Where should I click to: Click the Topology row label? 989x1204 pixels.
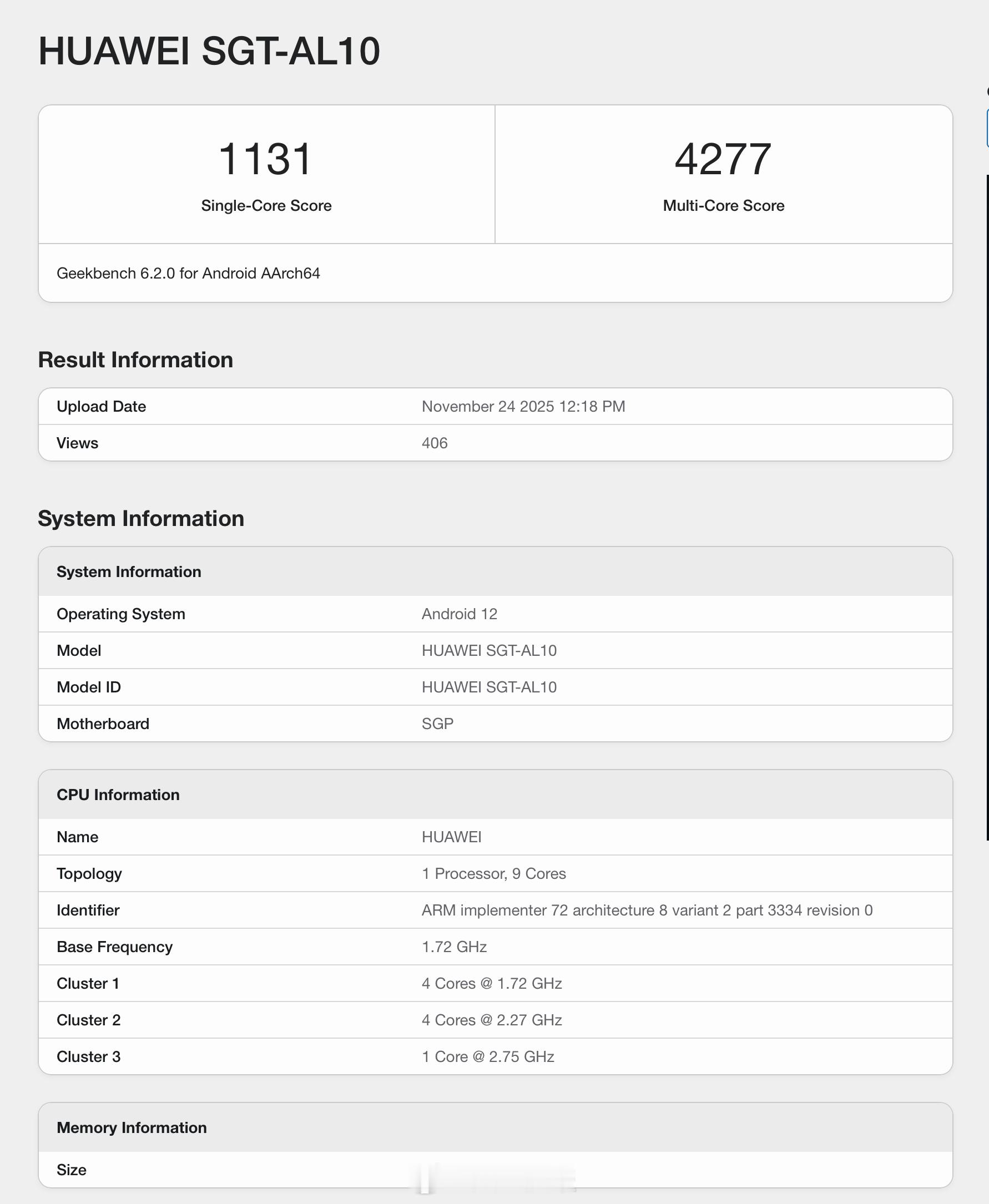pyautogui.click(x=89, y=874)
